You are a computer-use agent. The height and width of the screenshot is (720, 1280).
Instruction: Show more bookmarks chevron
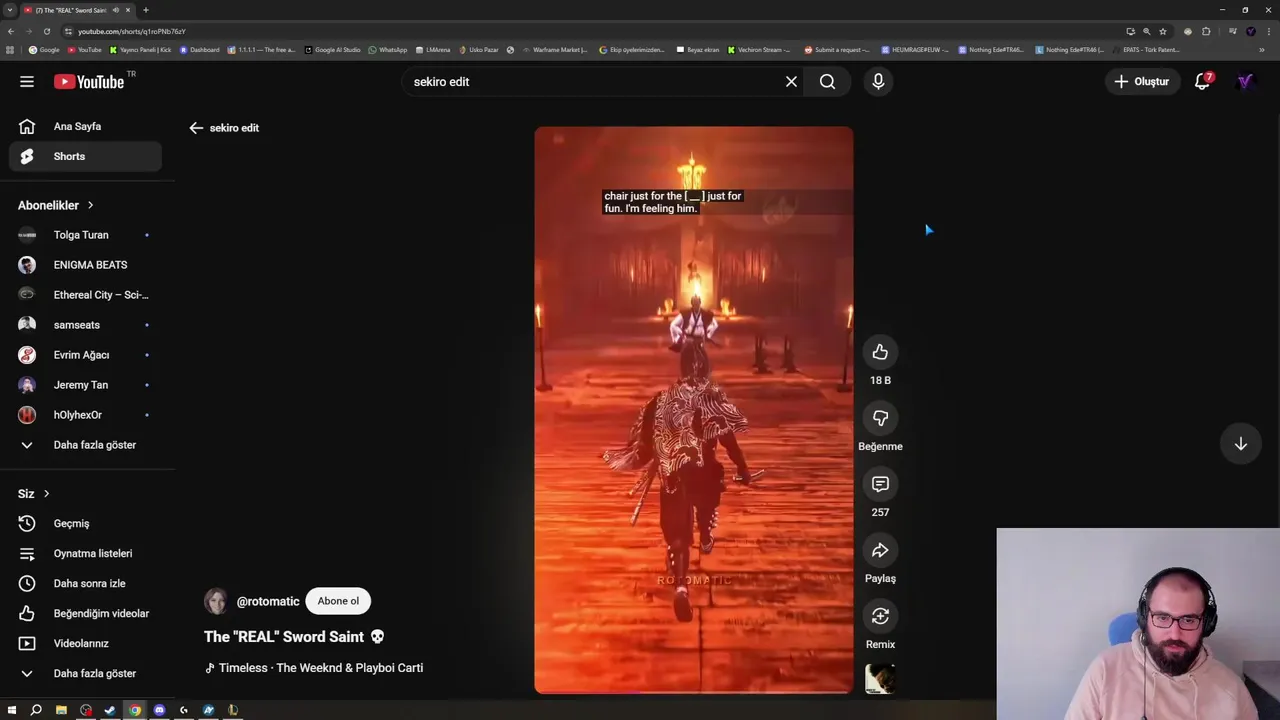(x=1262, y=49)
